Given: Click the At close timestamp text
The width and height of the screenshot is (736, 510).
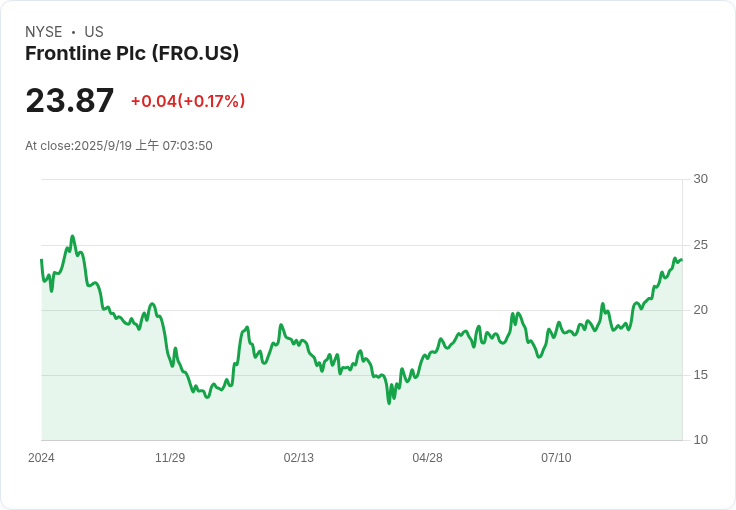Looking at the screenshot, I should point(119,146).
